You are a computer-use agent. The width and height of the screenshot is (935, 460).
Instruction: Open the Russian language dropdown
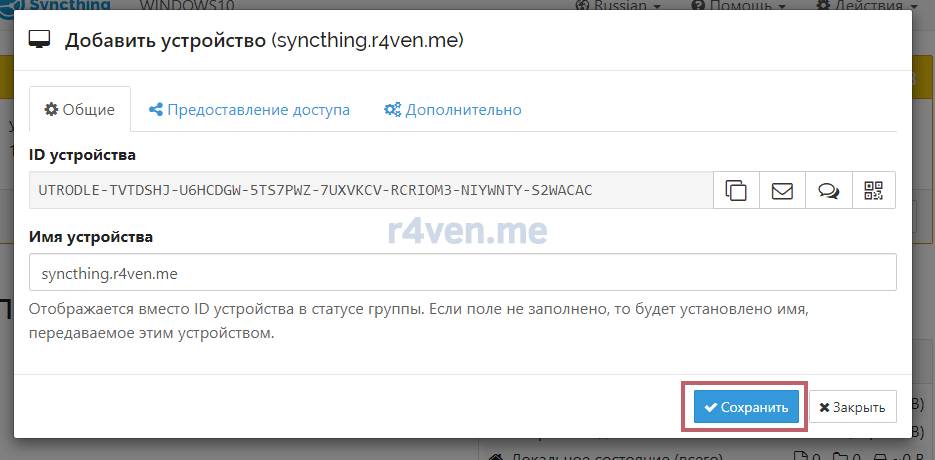618,5
